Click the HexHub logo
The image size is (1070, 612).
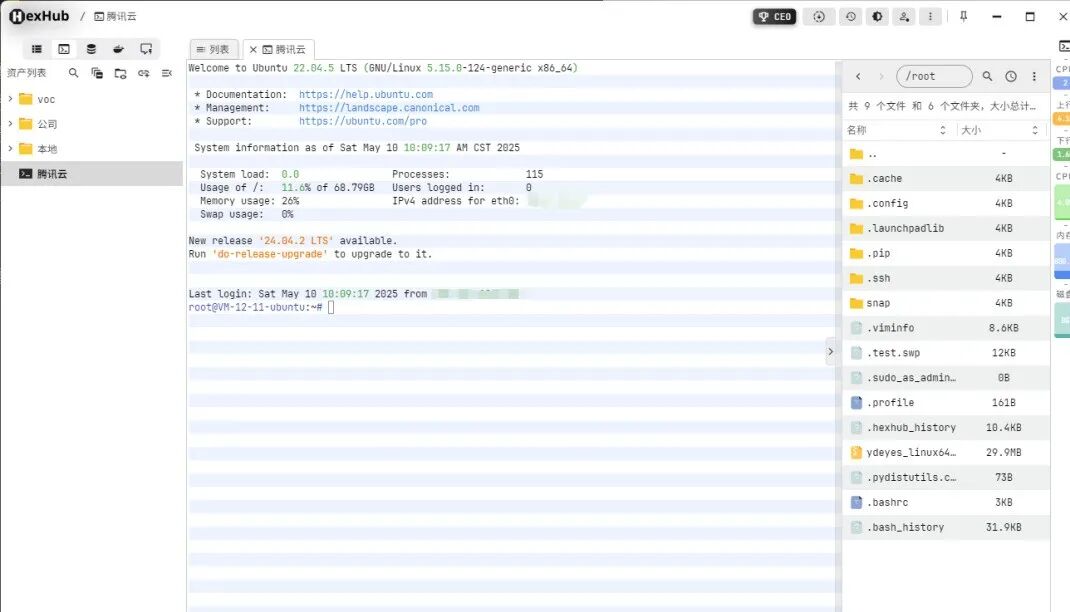point(39,16)
